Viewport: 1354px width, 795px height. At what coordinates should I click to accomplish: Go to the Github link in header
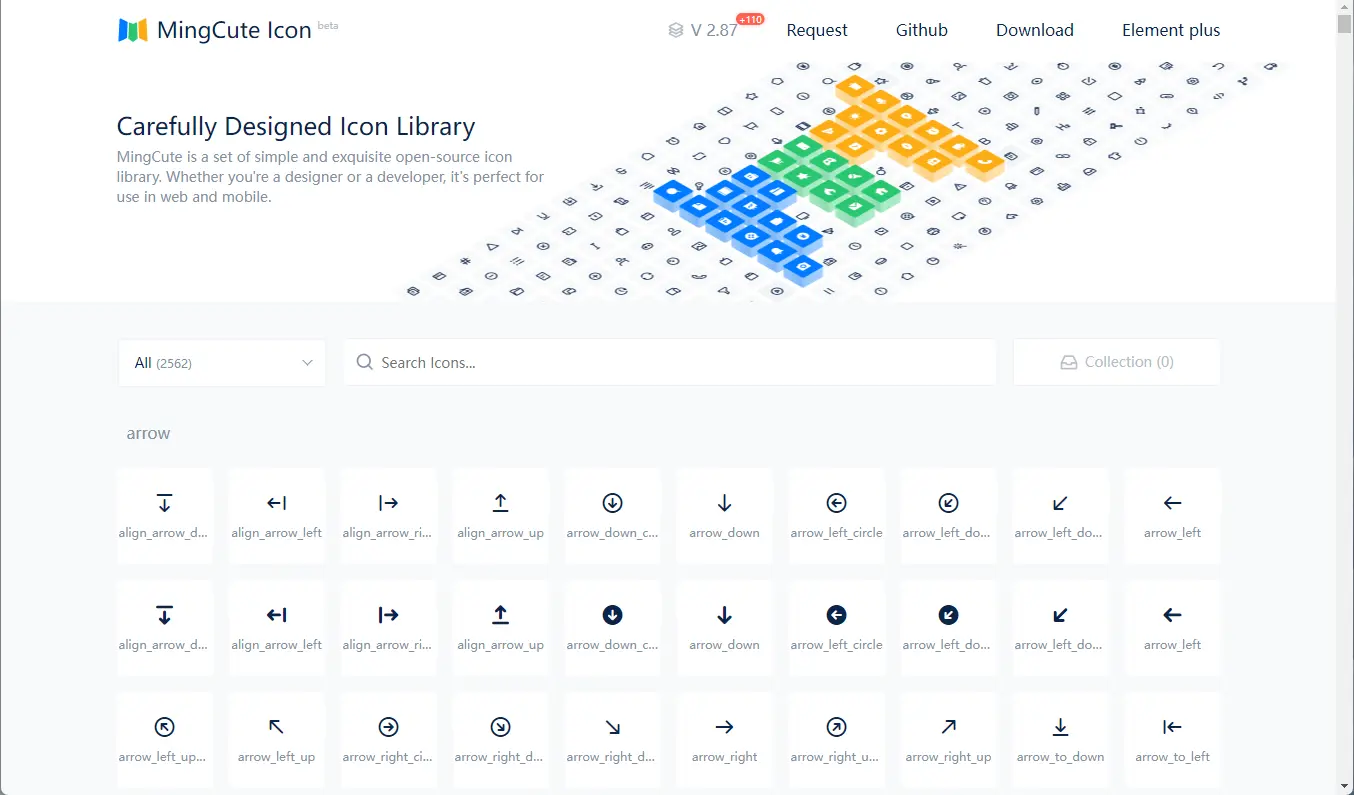[922, 30]
